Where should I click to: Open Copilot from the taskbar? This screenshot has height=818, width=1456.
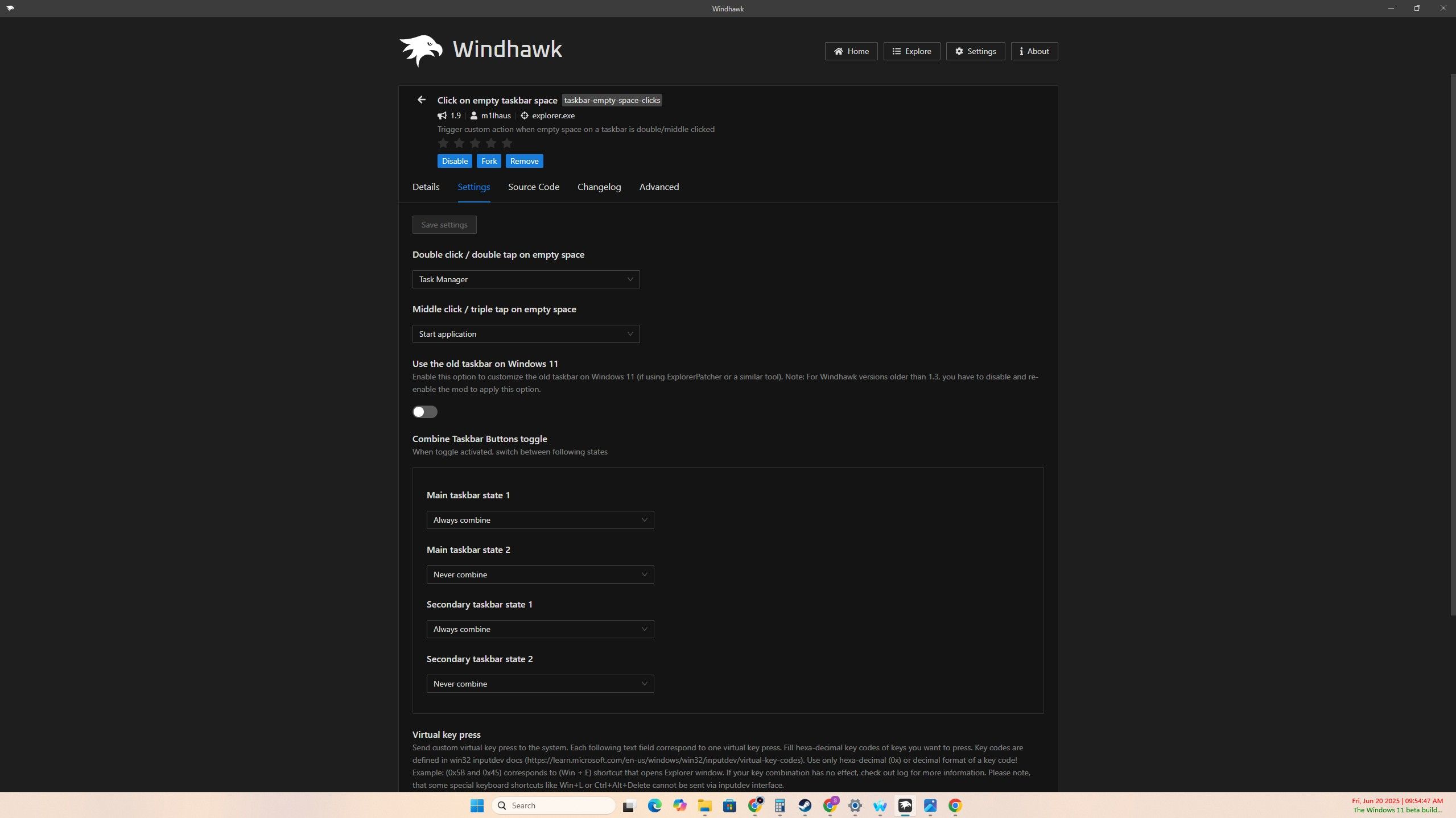click(679, 805)
